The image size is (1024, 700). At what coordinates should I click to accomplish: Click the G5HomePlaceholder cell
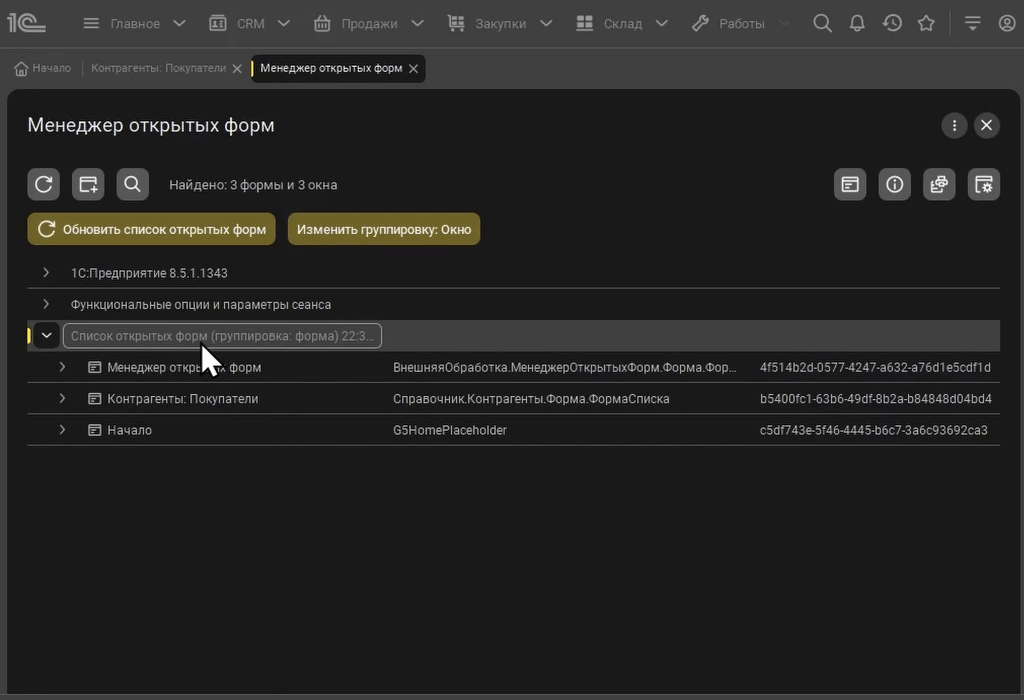pyautogui.click(x=449, y=430)
